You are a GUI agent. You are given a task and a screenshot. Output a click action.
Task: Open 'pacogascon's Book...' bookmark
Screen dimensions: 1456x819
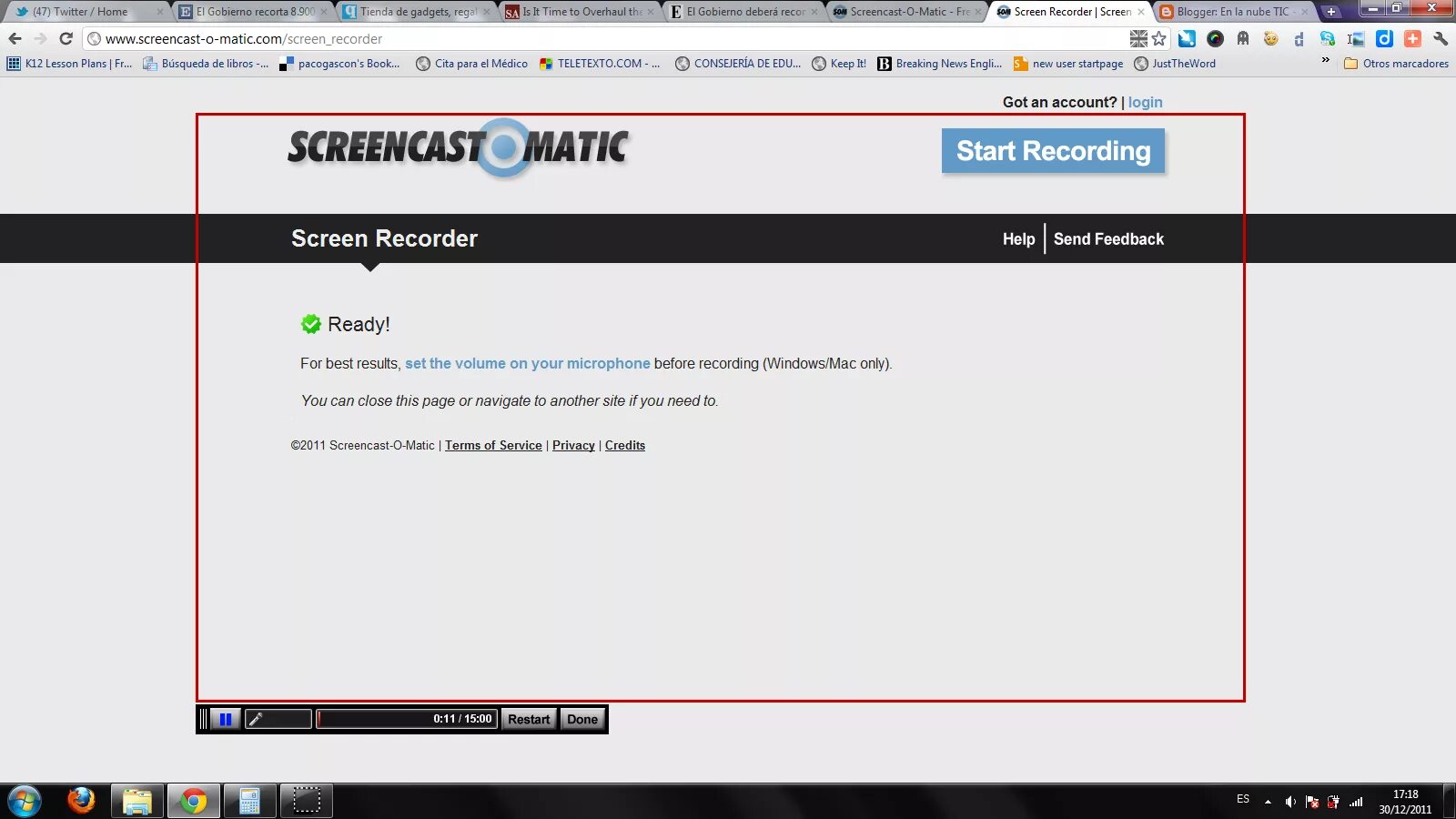(x=340, y=64)
